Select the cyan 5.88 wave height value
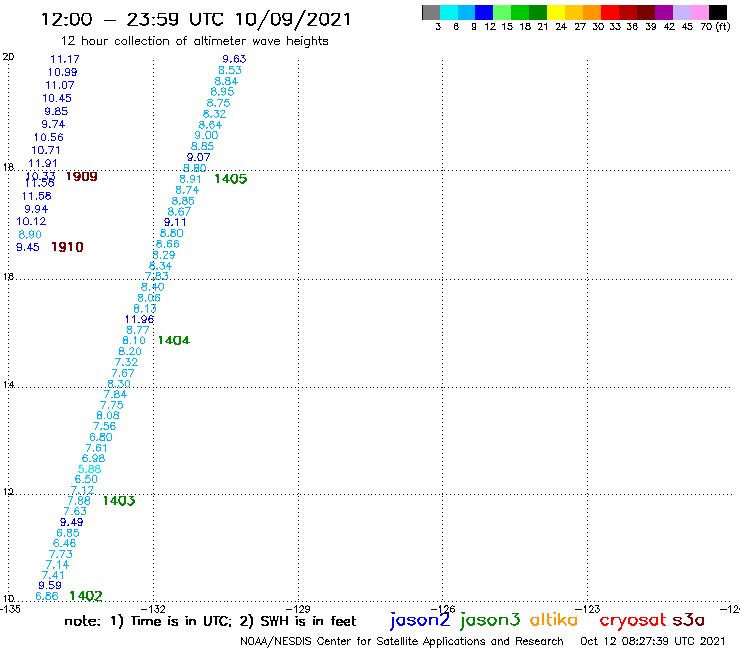Viewport: 740px width, 650px height. click(90, 469)
